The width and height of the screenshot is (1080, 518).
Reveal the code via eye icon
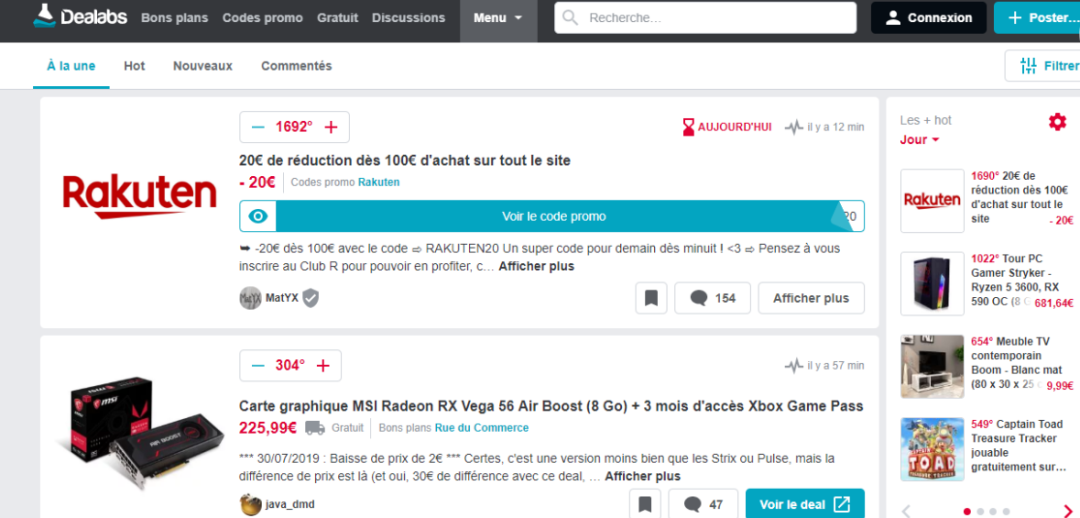point(258,216)
